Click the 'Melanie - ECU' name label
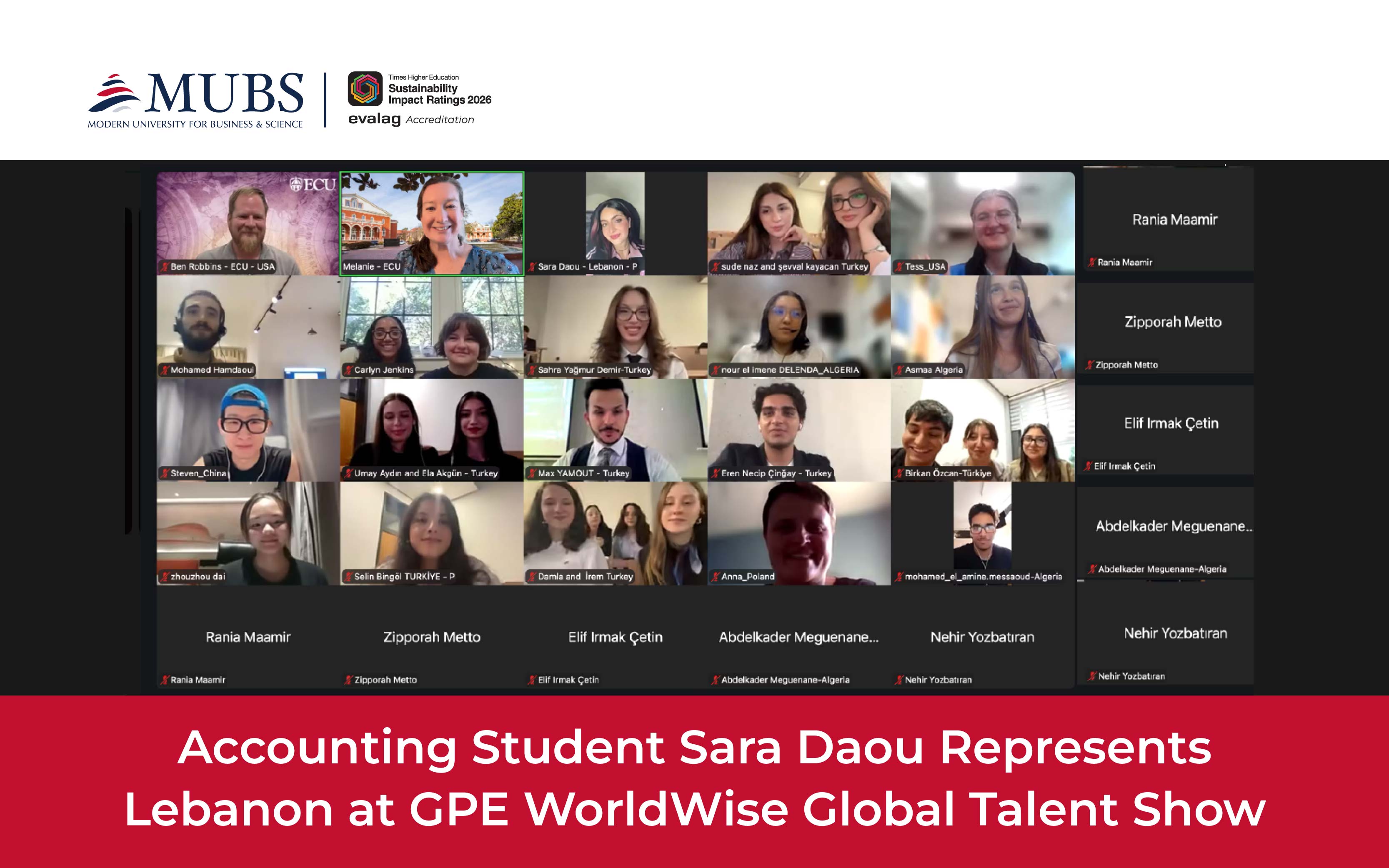Screen dimensions: 1389x868 [371, 266]
